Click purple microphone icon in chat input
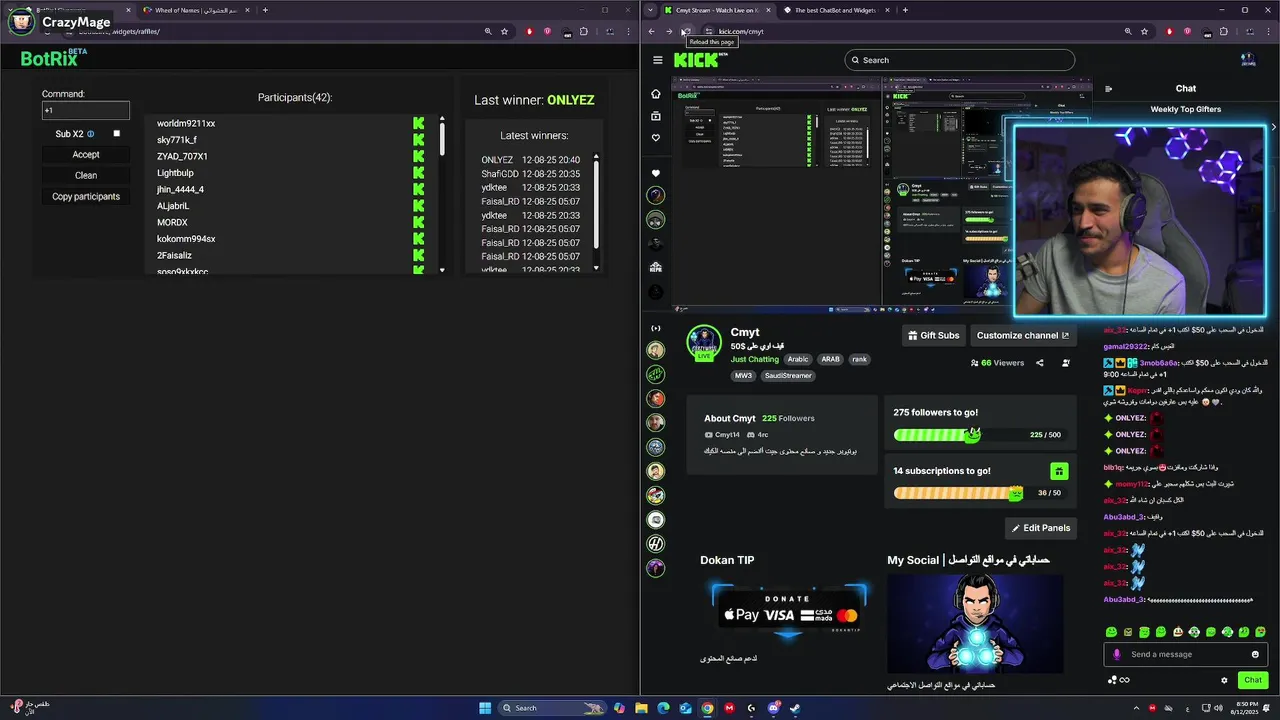This screenshot has width=1280, height=720. point(1117,655)
